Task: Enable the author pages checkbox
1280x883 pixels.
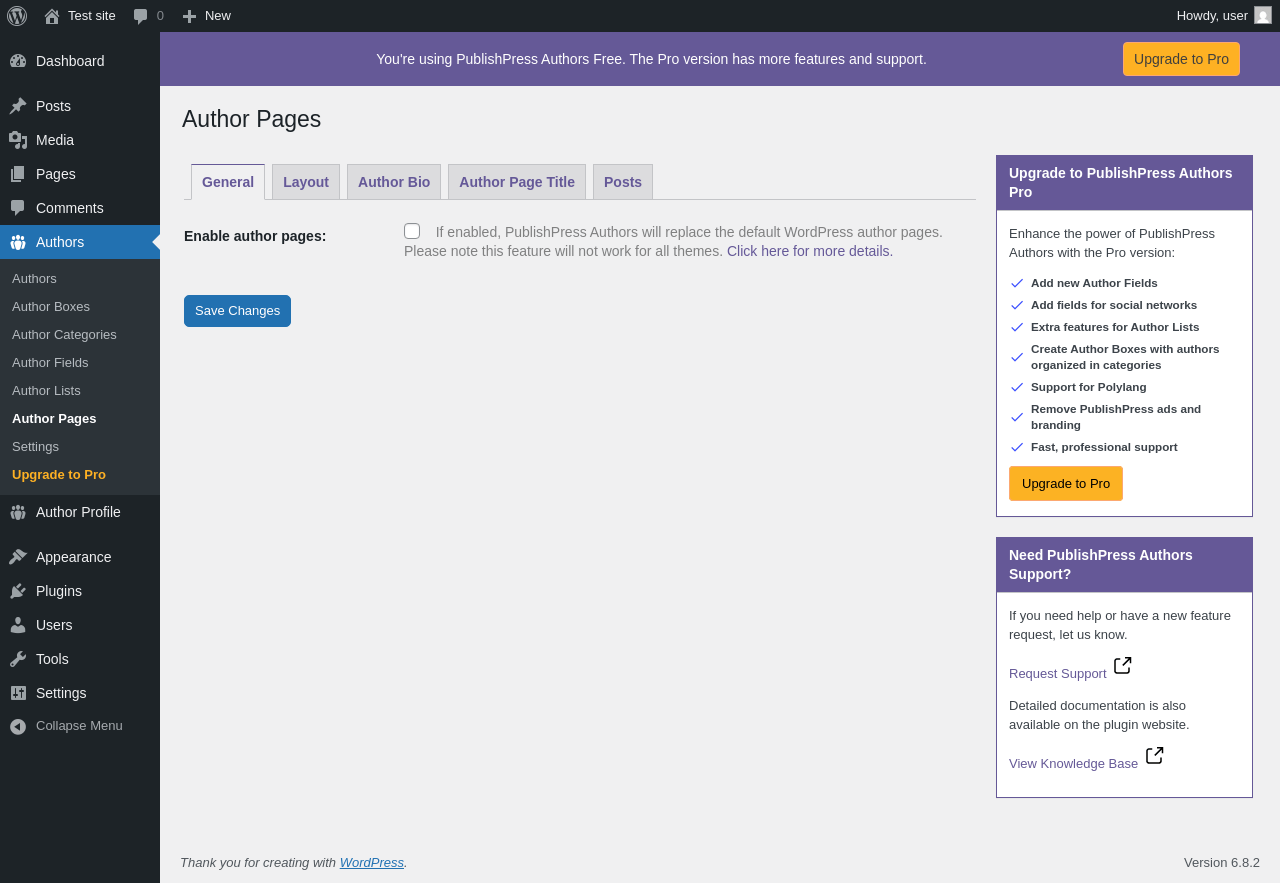Action: point(412,231)
